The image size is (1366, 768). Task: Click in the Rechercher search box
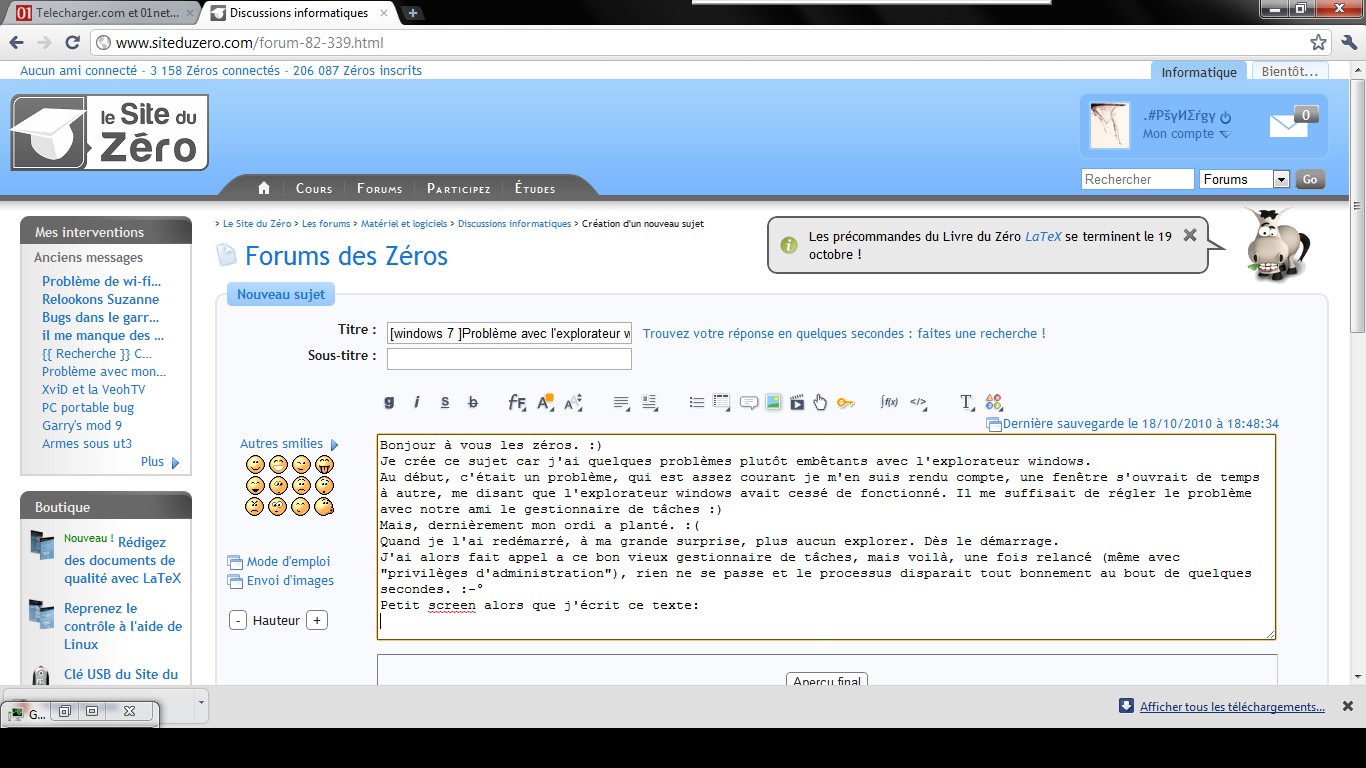pyautogui.click(x=1138, y=179)
